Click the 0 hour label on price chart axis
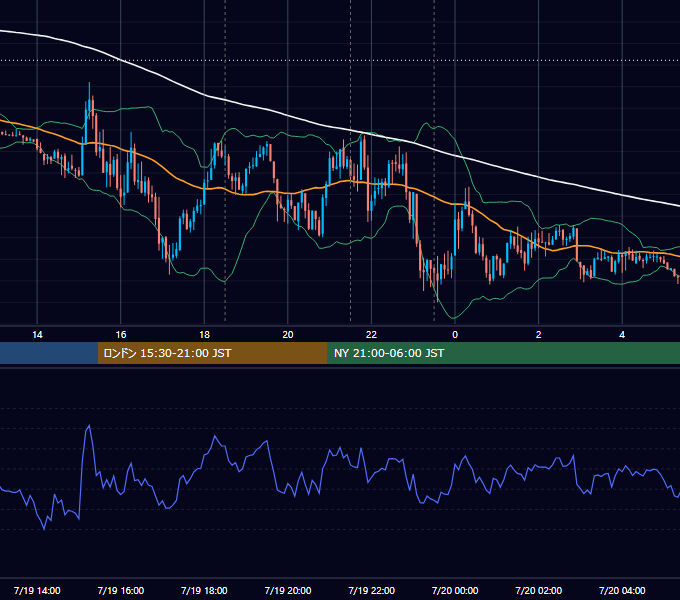680x600 pixels. [455, 335]
